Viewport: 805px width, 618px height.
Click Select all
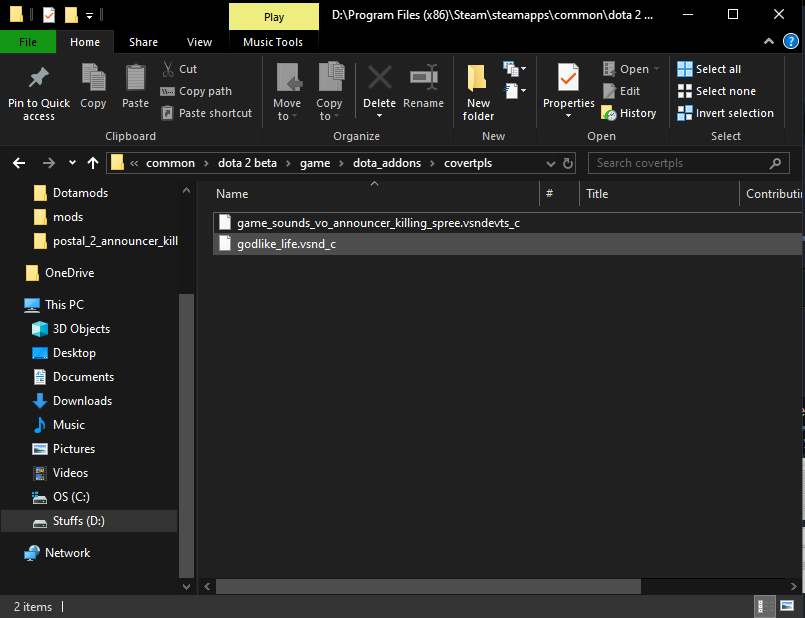(709, 69)
